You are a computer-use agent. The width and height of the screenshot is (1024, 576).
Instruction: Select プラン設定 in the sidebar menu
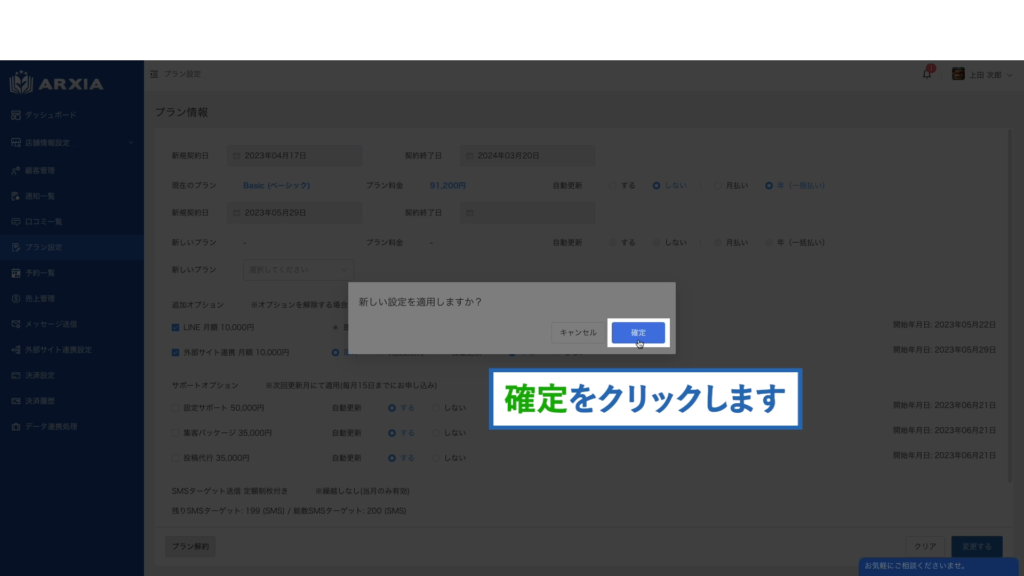coord(44,247)
